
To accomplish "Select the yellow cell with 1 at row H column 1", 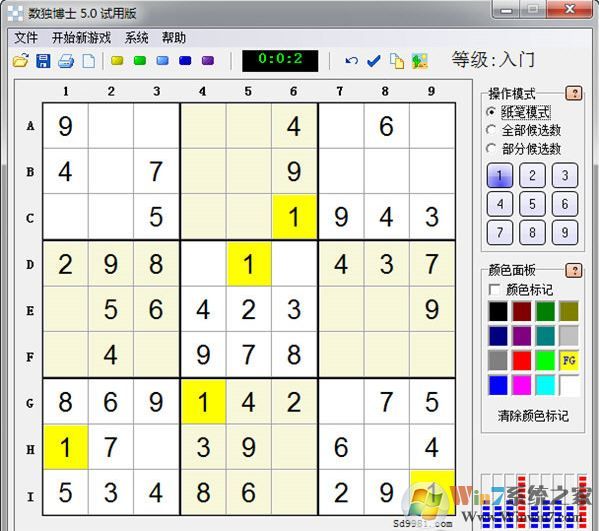I will click(66, 447).
